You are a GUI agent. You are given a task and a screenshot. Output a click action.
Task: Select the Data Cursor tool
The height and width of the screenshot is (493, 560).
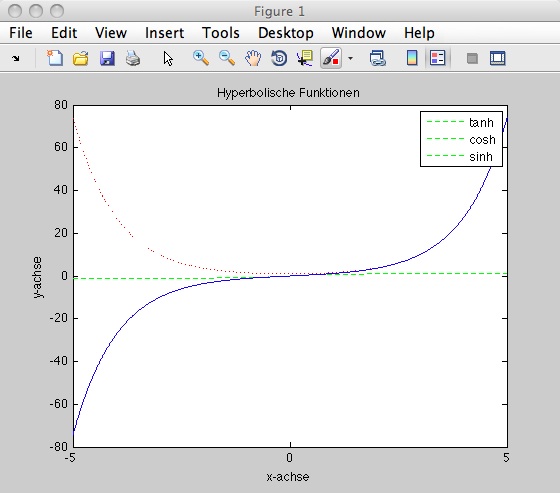click(305, 58)
